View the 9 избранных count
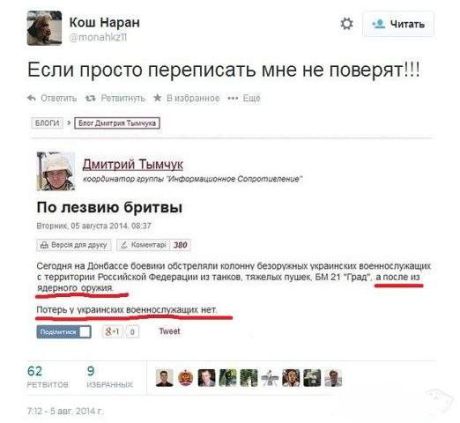 110,377
